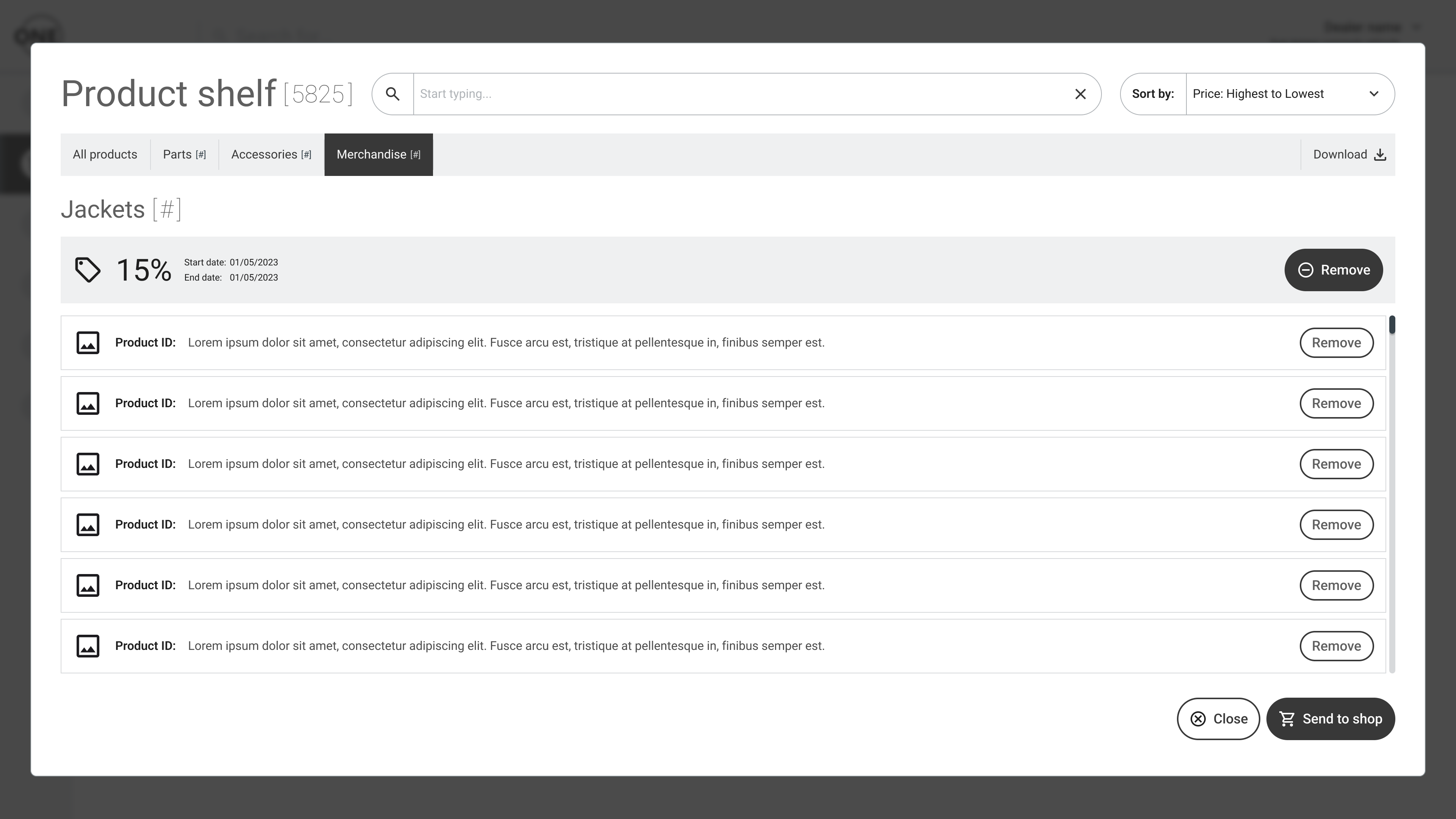Open the Parts tab
Screen dimensions: 1456x819
pos(184,155)
